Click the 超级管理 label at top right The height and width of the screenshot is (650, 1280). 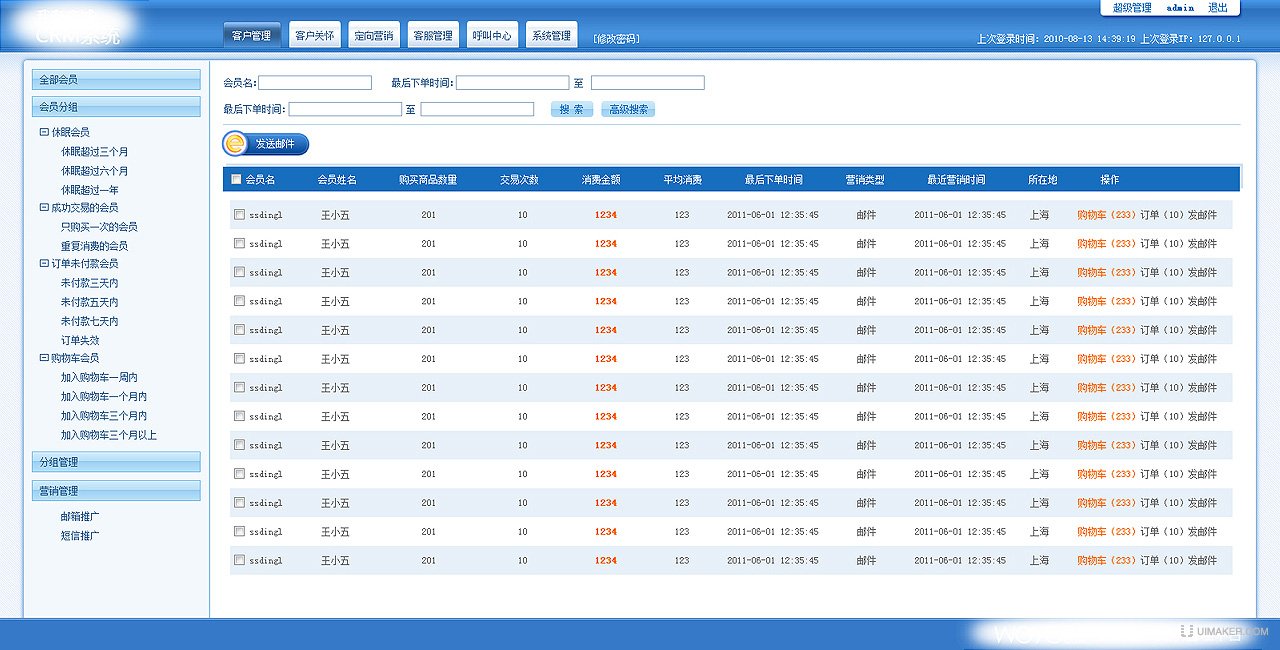click(1132, 8)
